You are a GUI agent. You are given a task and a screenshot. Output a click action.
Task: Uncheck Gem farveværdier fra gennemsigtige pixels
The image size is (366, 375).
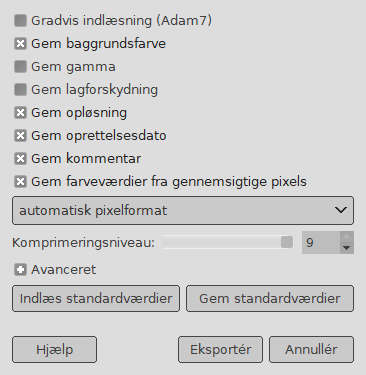(x=20, y=182)
